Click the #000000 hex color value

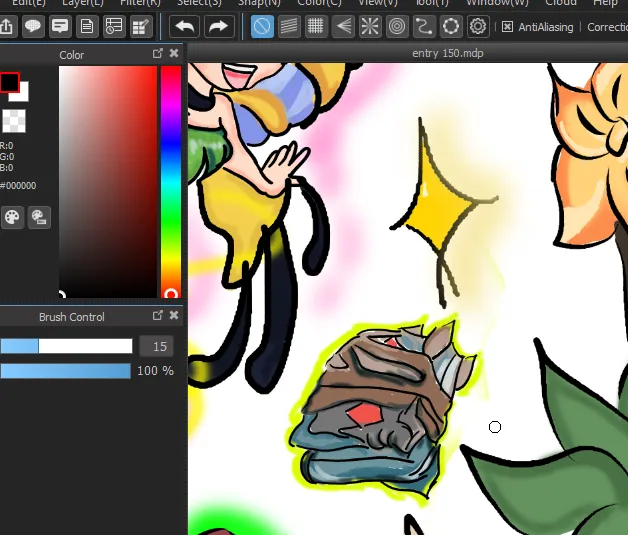[18, 186]
